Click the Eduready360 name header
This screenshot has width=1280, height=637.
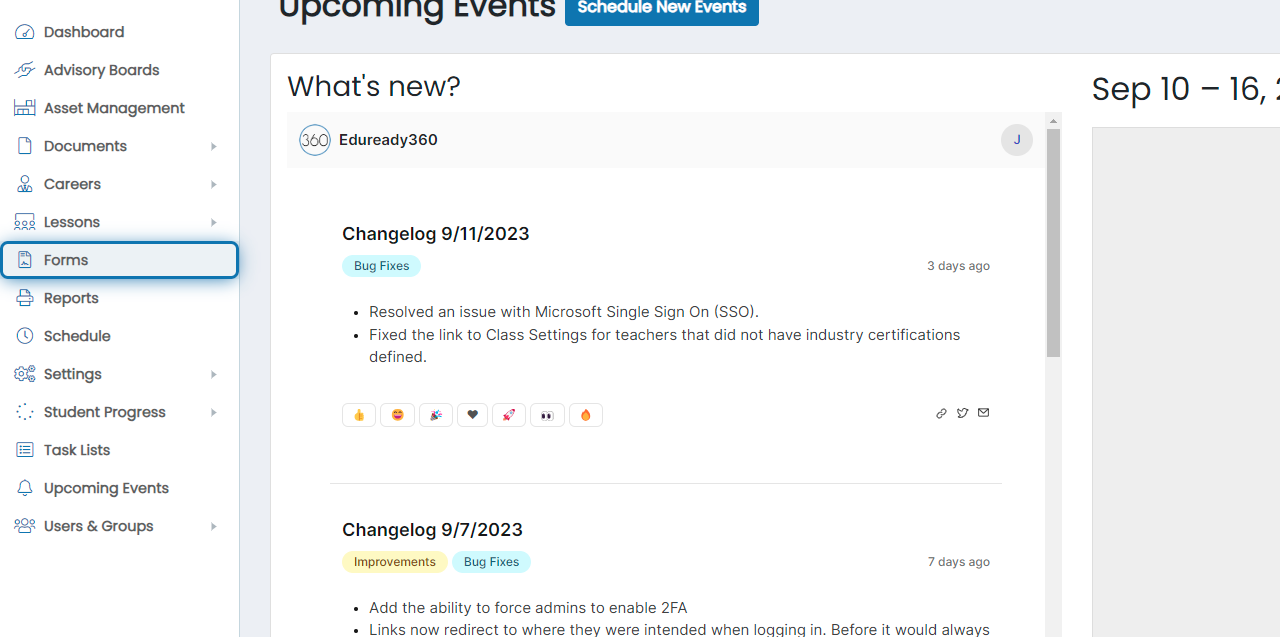click(388, 140)
